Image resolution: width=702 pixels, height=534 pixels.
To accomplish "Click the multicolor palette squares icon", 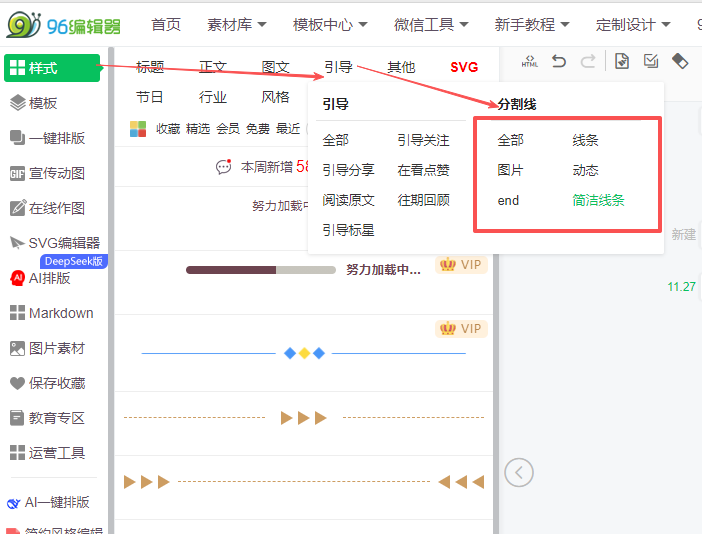I will coord(138,128).
